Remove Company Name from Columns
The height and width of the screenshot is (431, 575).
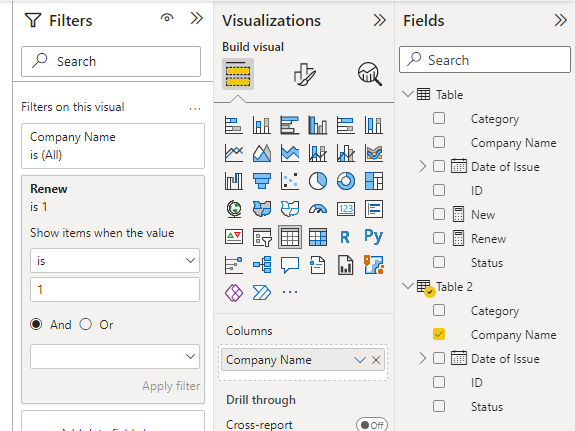[376, 360]
